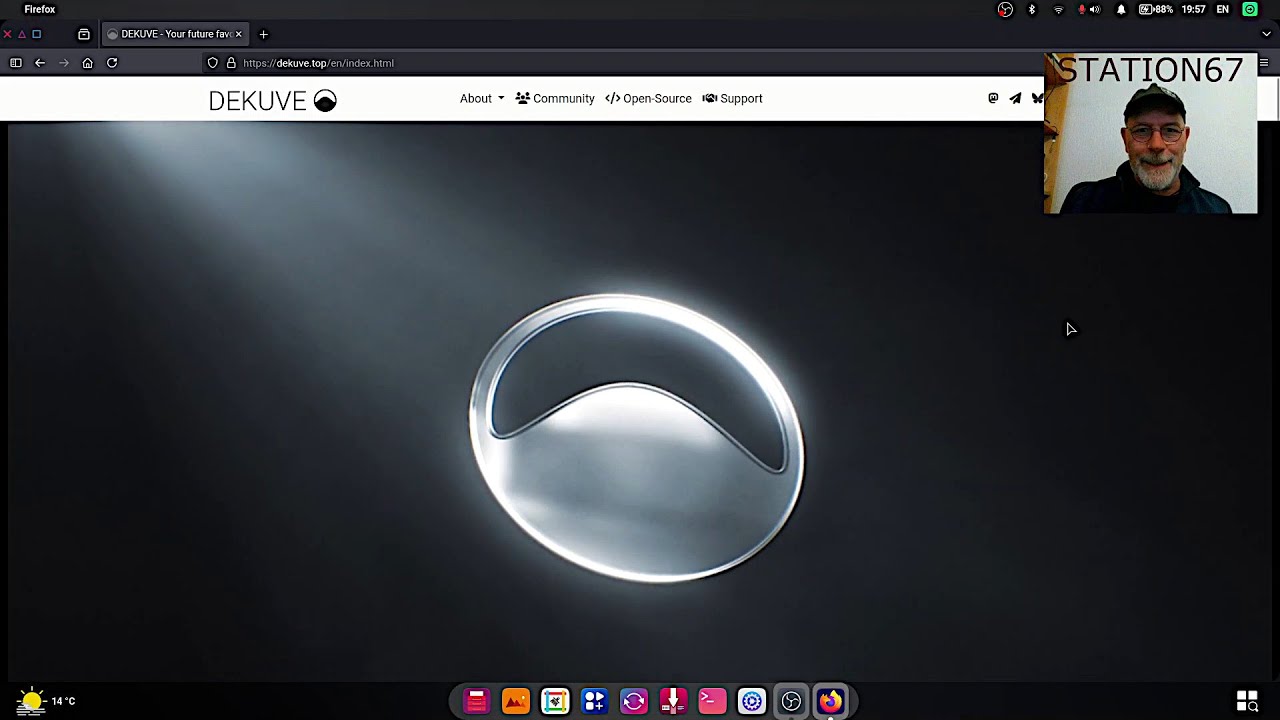Click the DEKUVE logo in site header

pyautogui.click(x=272, y=100)
